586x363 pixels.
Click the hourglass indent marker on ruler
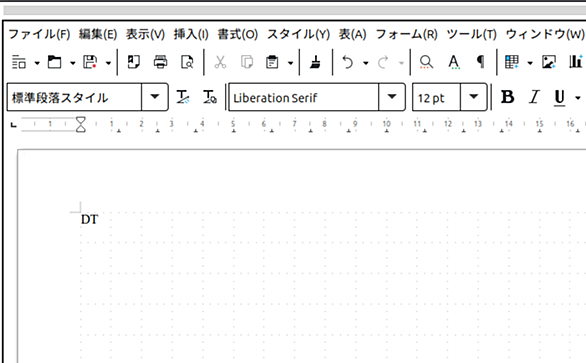click(81, 124)
